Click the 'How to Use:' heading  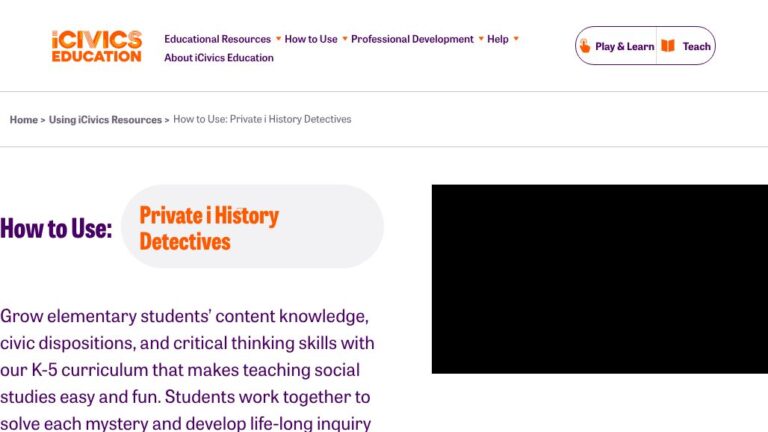coord(56,228)
